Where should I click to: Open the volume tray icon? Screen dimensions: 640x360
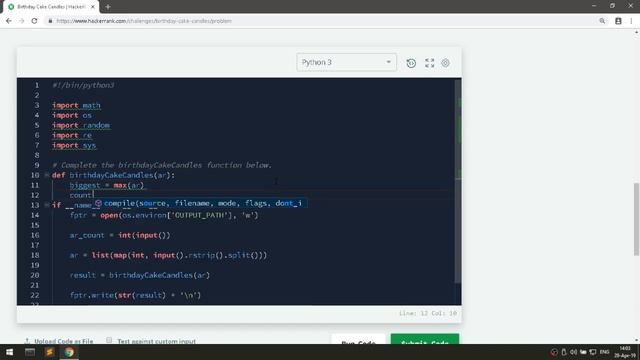pyautogui.click(x=573, y=352)
